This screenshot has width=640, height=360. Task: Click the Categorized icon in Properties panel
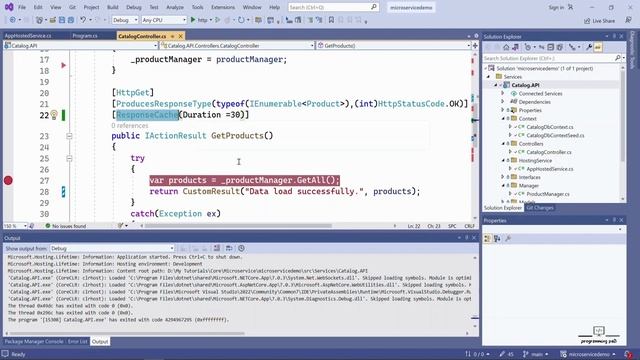tap(487, 239)
